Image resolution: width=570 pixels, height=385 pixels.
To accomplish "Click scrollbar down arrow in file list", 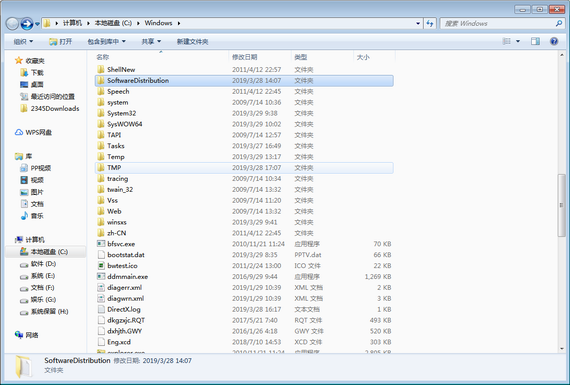I will [x=562, y=349].
